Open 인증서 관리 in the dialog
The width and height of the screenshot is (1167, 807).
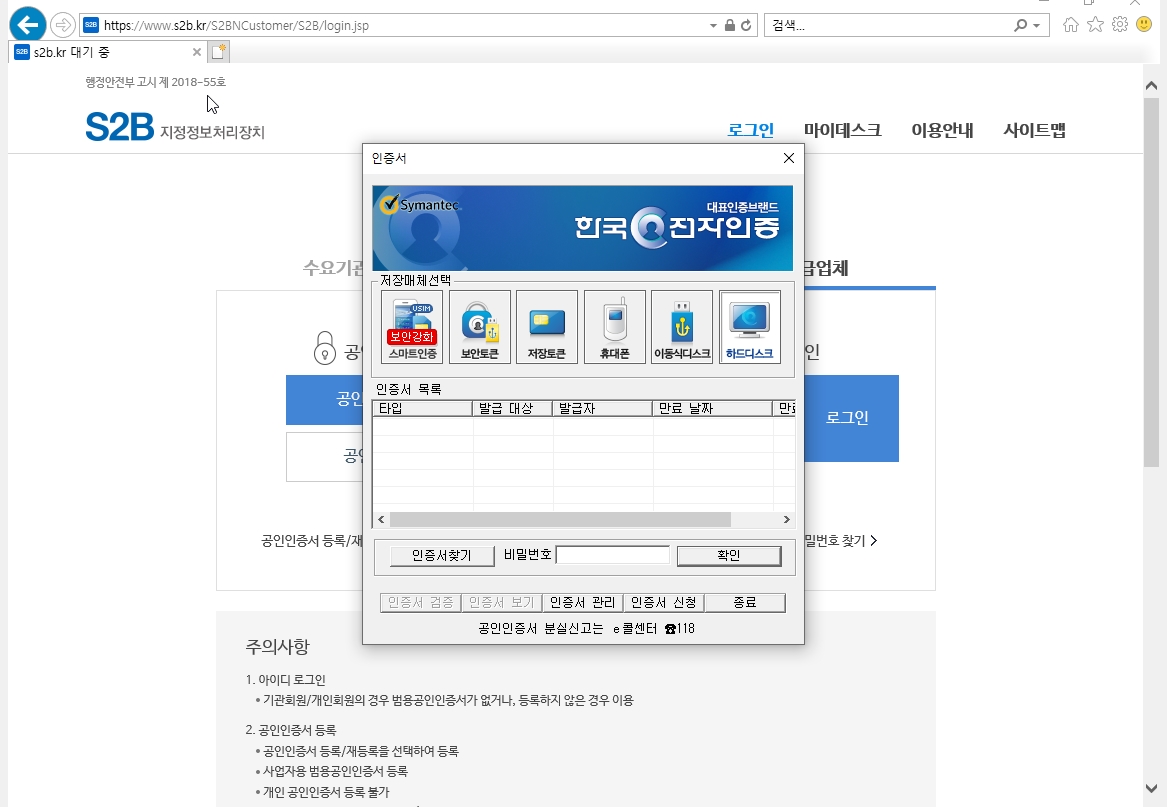(x=583, y=602)
